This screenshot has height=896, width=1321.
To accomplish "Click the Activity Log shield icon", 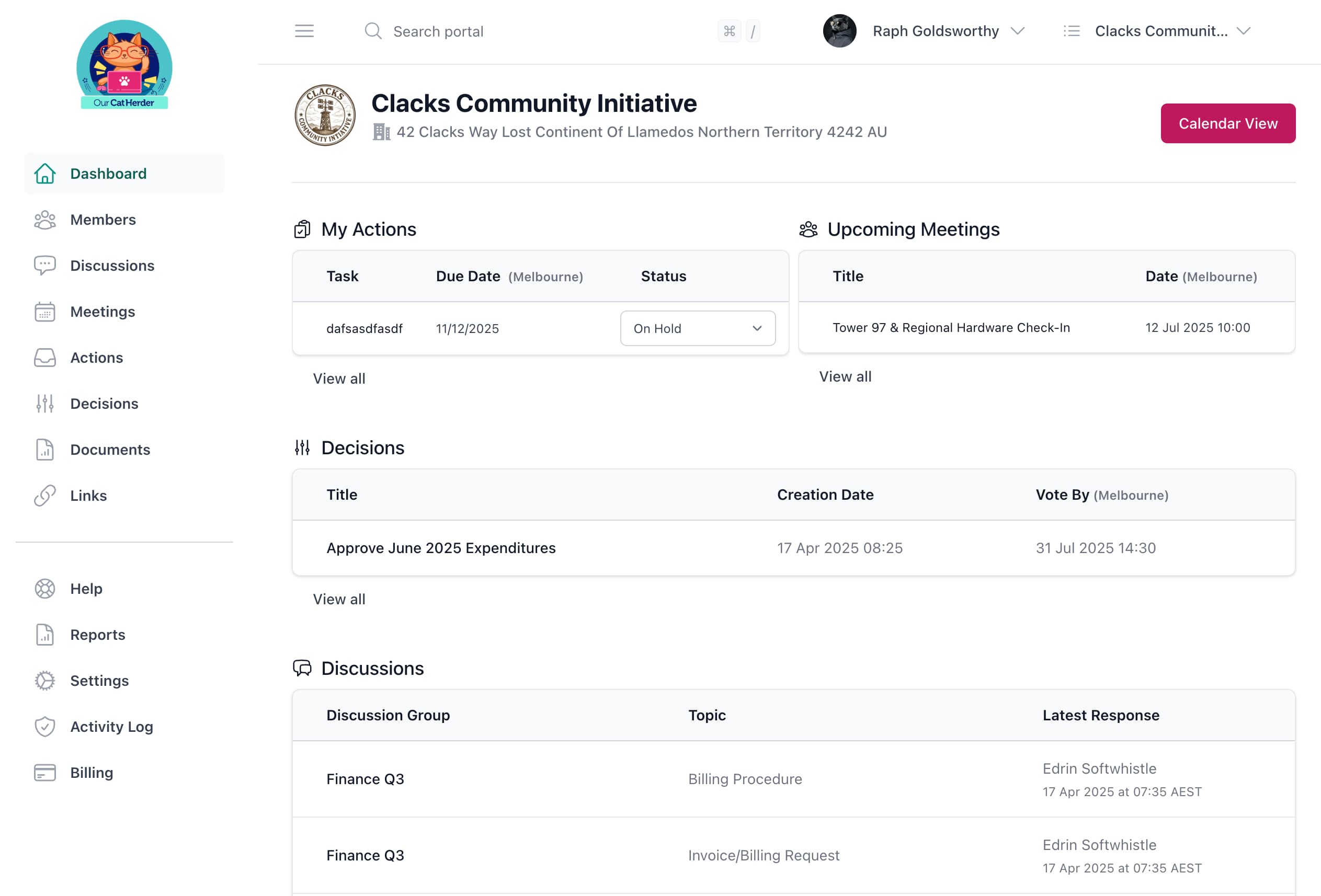I will pyautogui.click(x=45, y=726).
